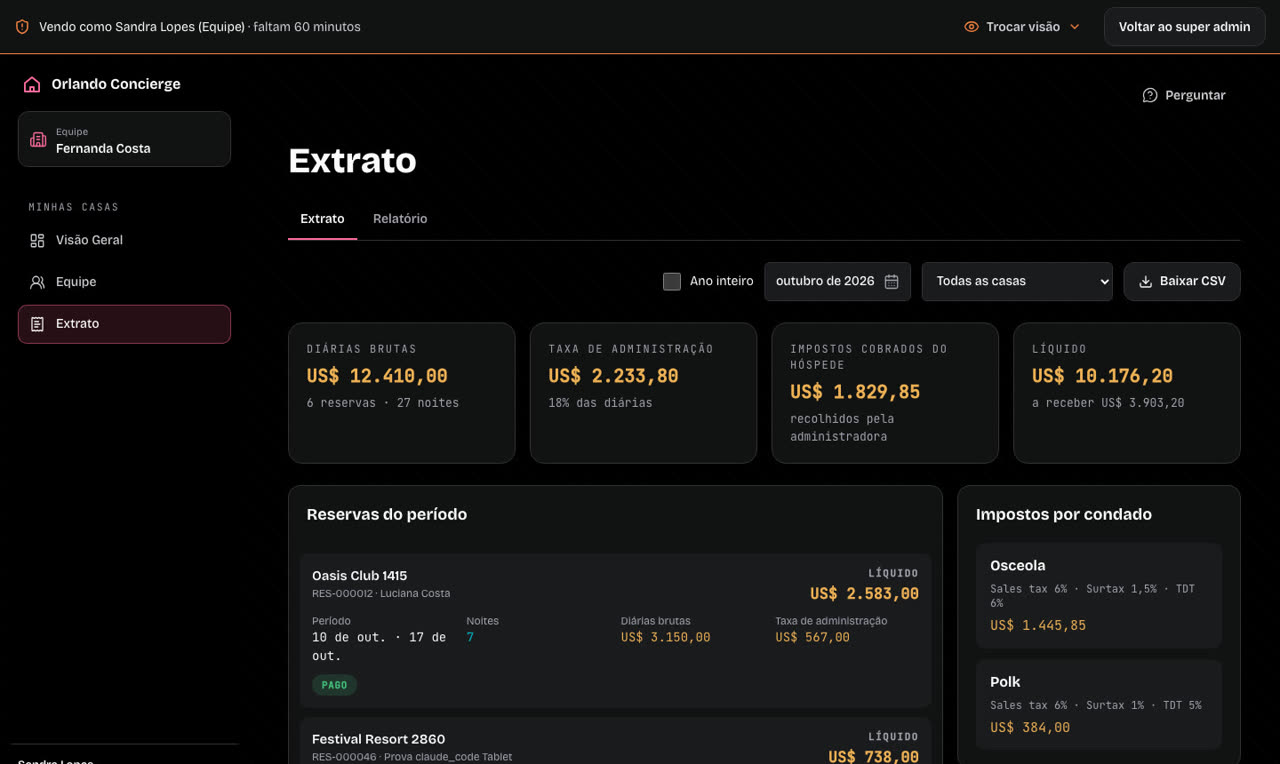Click the Orlando Concierge brand name
Image resolution: width=1280 pixels, height=764 pixels.
[x=116, y=84]
